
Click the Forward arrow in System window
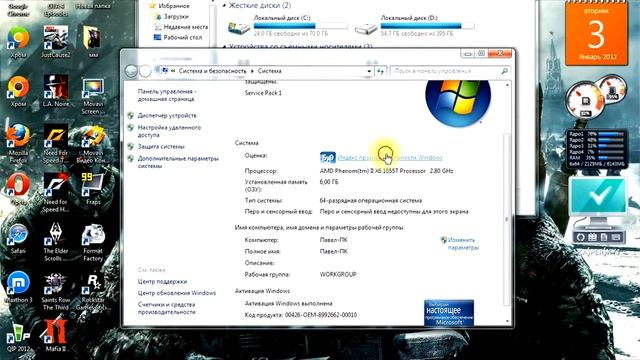click(x=145, y=71)
